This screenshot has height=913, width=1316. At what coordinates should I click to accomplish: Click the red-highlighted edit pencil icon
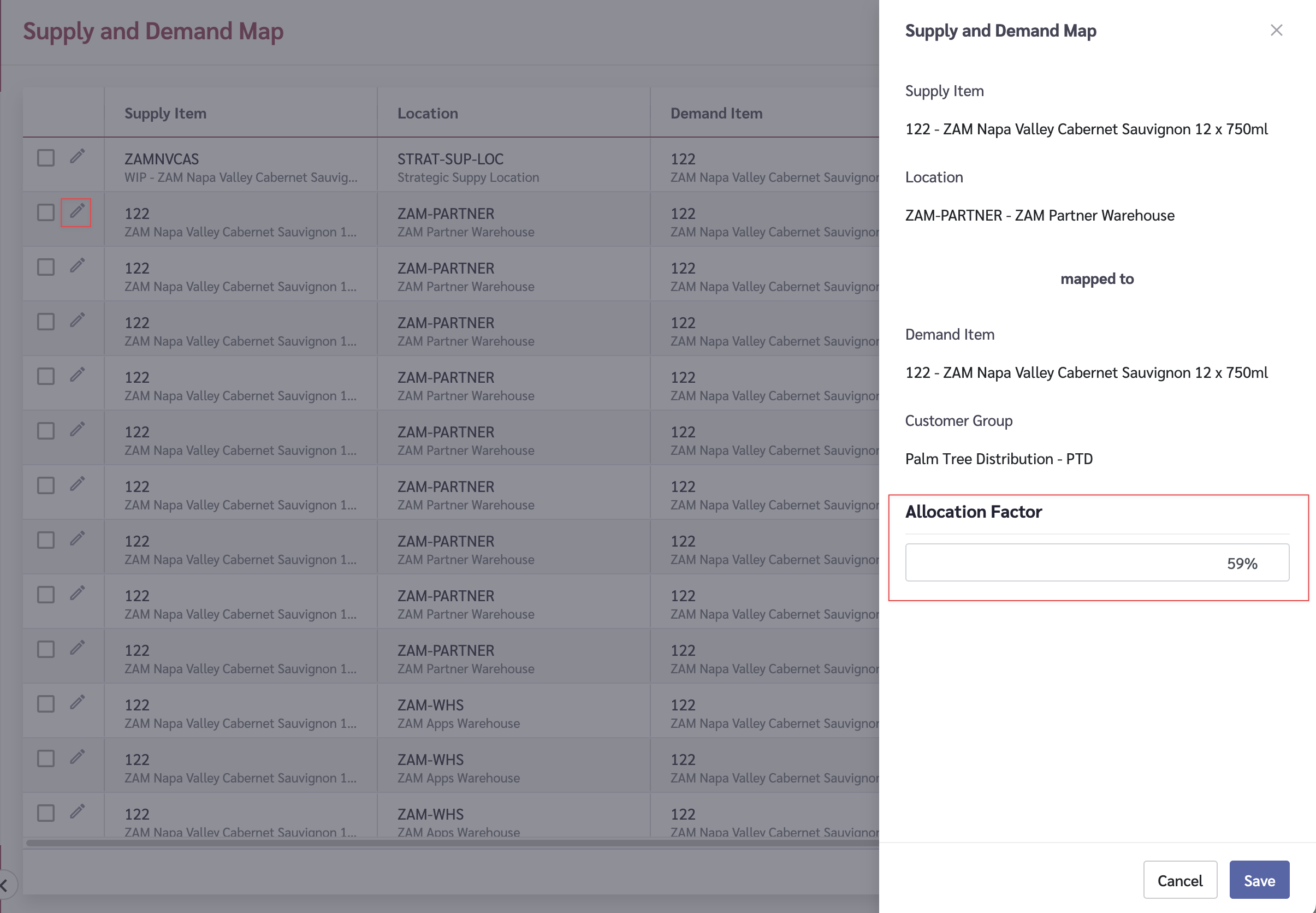76,212
